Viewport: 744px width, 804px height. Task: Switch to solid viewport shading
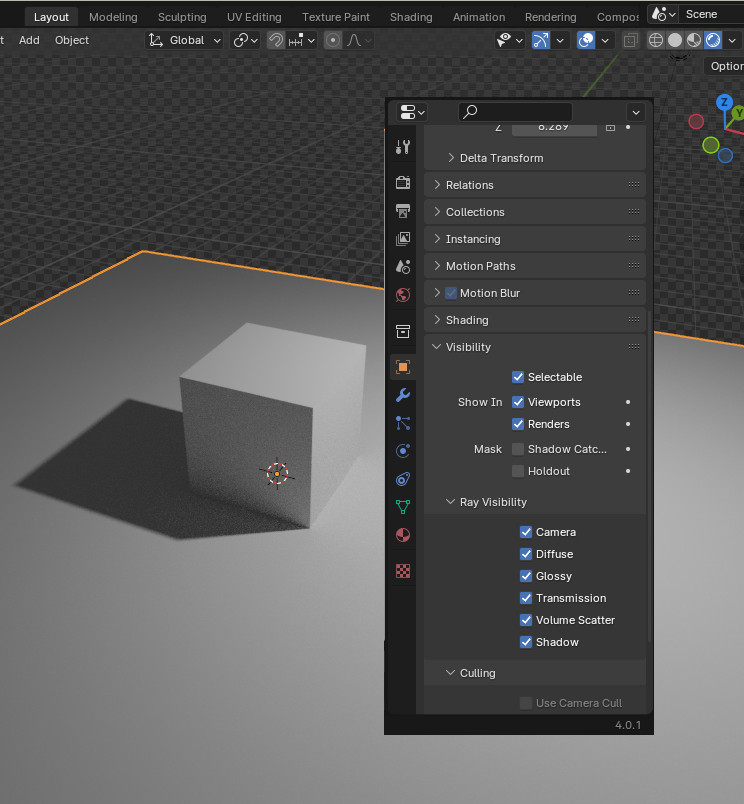pos(675,40)
